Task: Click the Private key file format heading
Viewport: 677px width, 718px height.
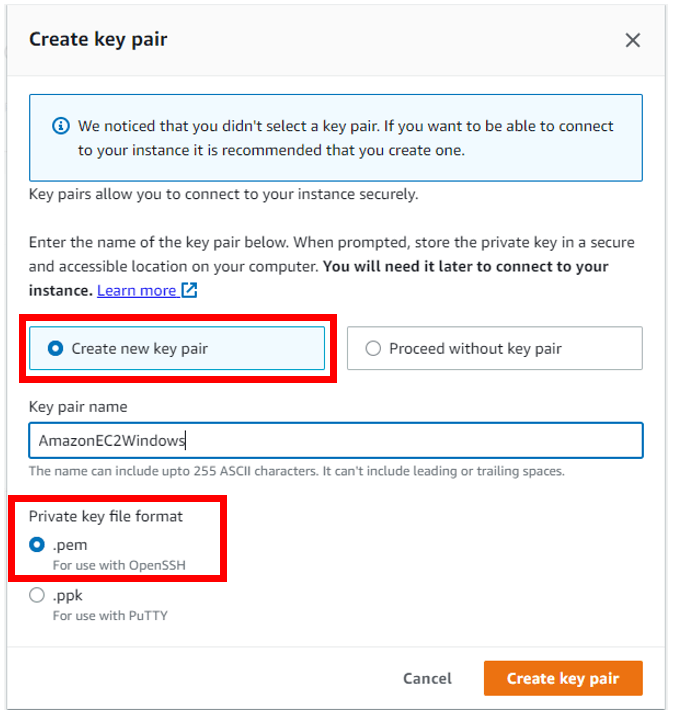Action: tap(105, 517)
